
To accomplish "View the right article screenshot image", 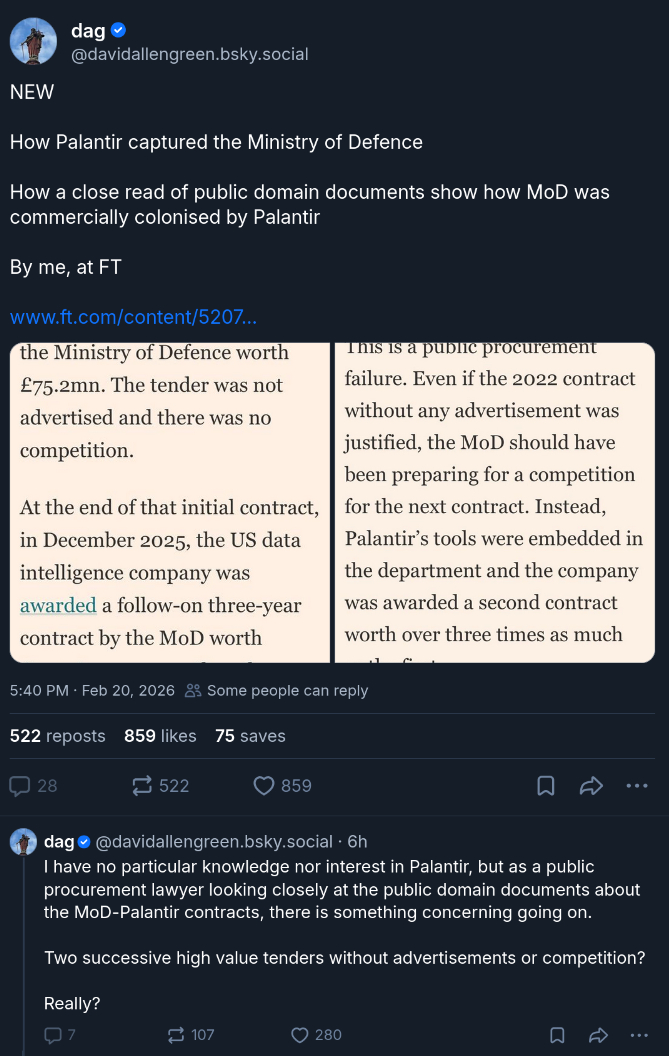I will click(x=495, y=502).
